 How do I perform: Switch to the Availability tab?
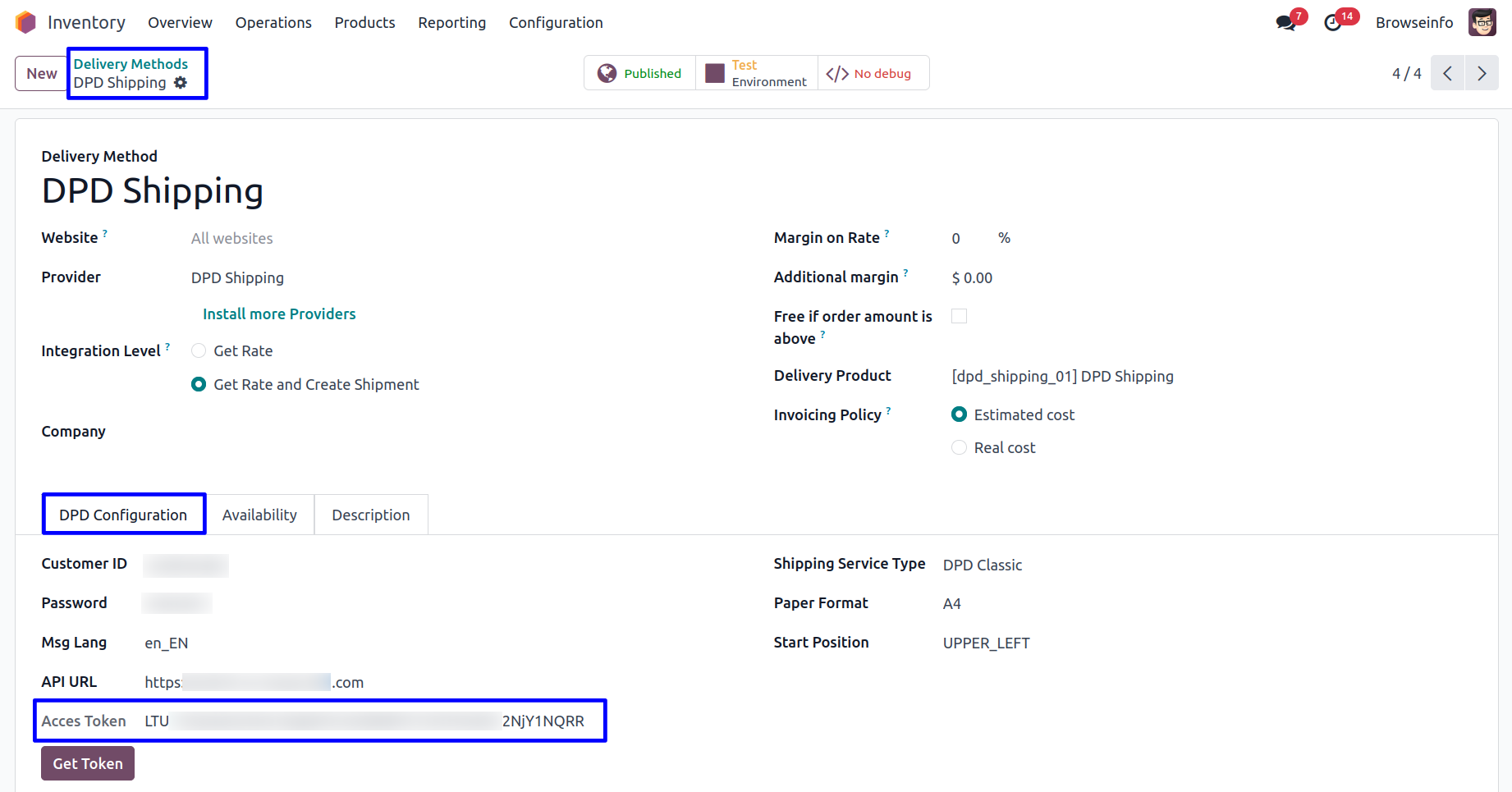[x=259, y=515]
